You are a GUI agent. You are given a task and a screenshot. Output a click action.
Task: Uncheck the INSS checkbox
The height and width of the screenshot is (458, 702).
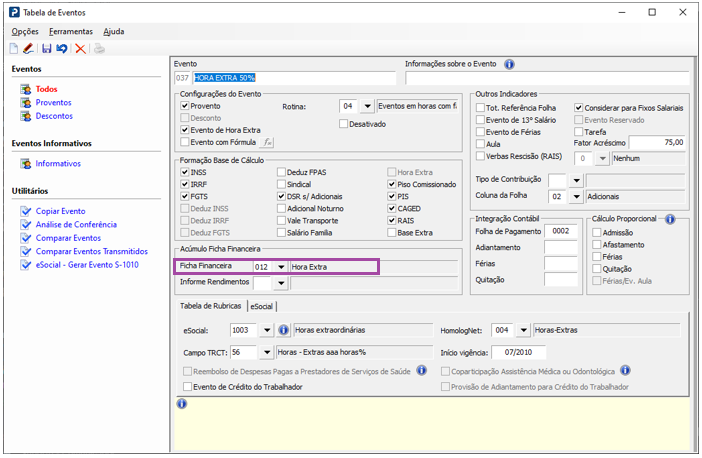185,172
